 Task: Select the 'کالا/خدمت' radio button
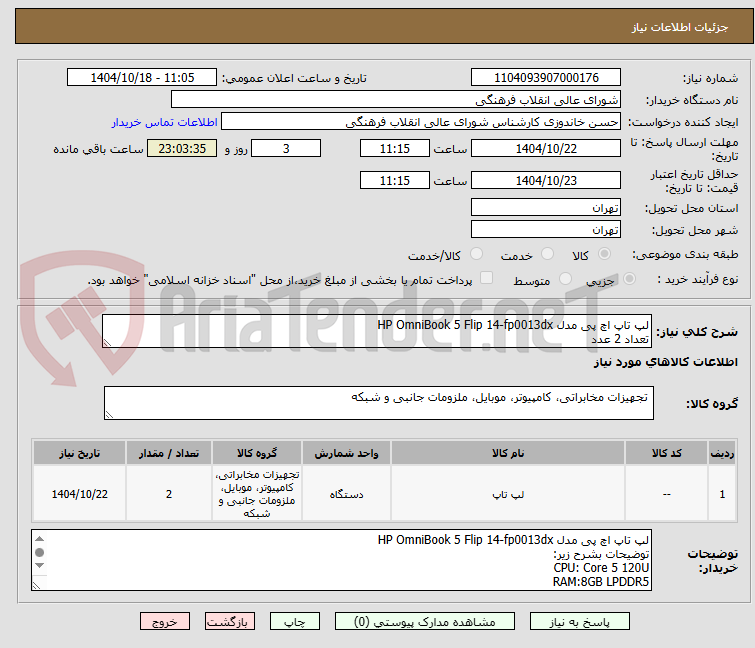476,254
